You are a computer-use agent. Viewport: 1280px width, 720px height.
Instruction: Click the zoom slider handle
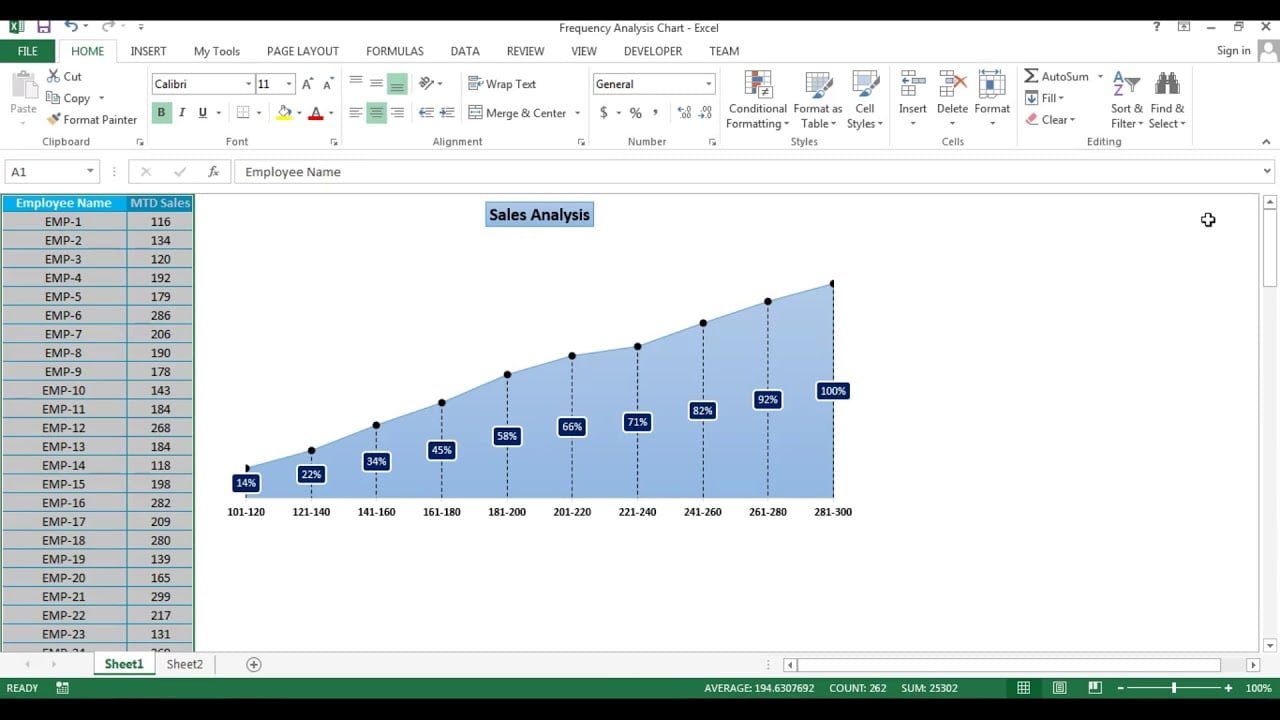[x=1174, y=688]
